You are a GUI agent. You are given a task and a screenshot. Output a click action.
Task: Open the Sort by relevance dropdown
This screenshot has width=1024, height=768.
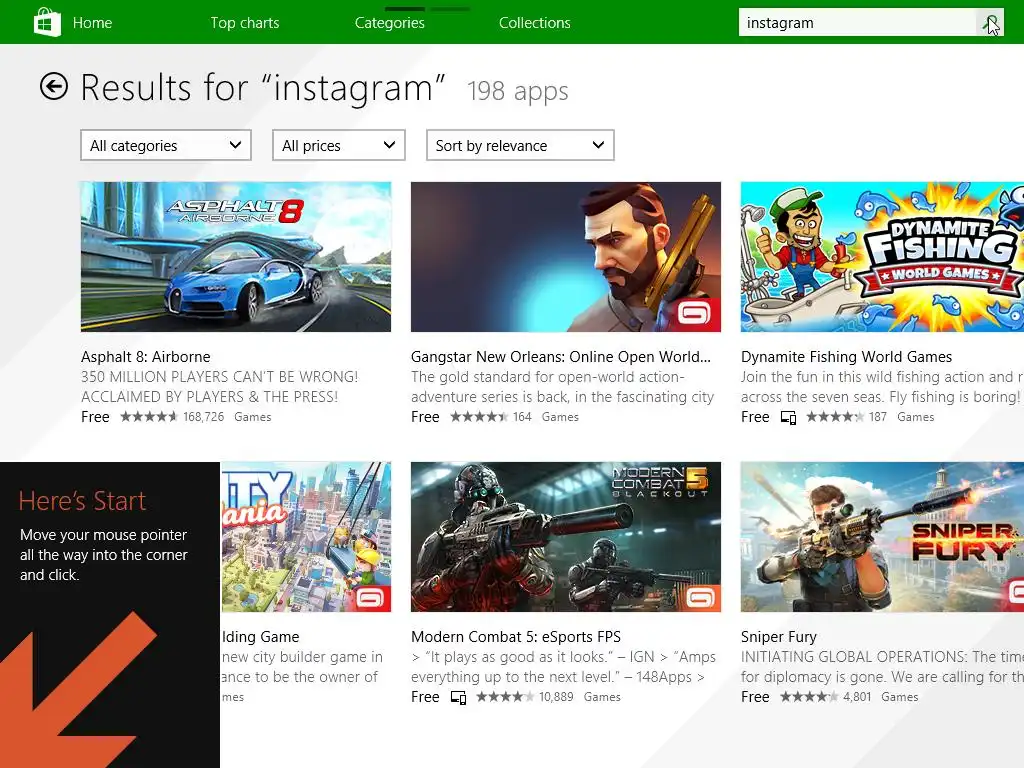520,145
